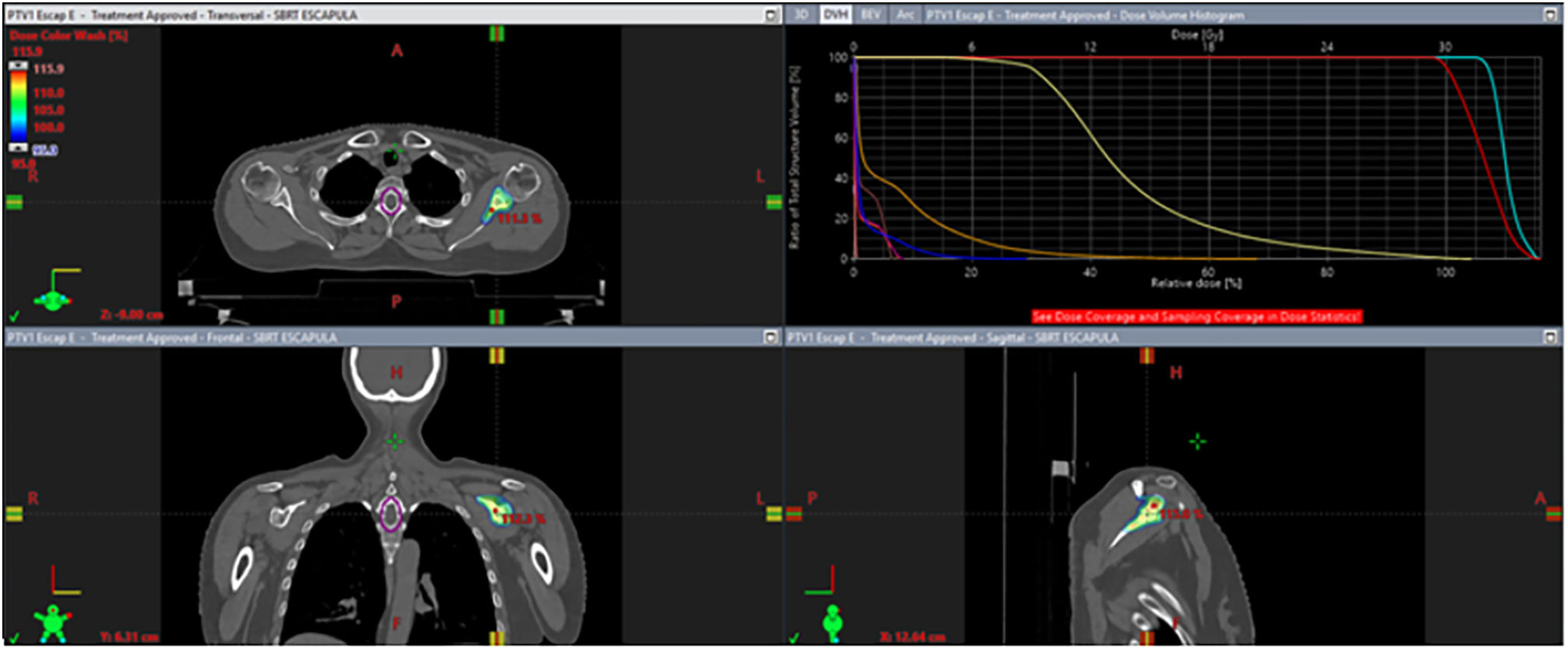
Task: Select the BEV tab
Action: [x=871, y=15]
